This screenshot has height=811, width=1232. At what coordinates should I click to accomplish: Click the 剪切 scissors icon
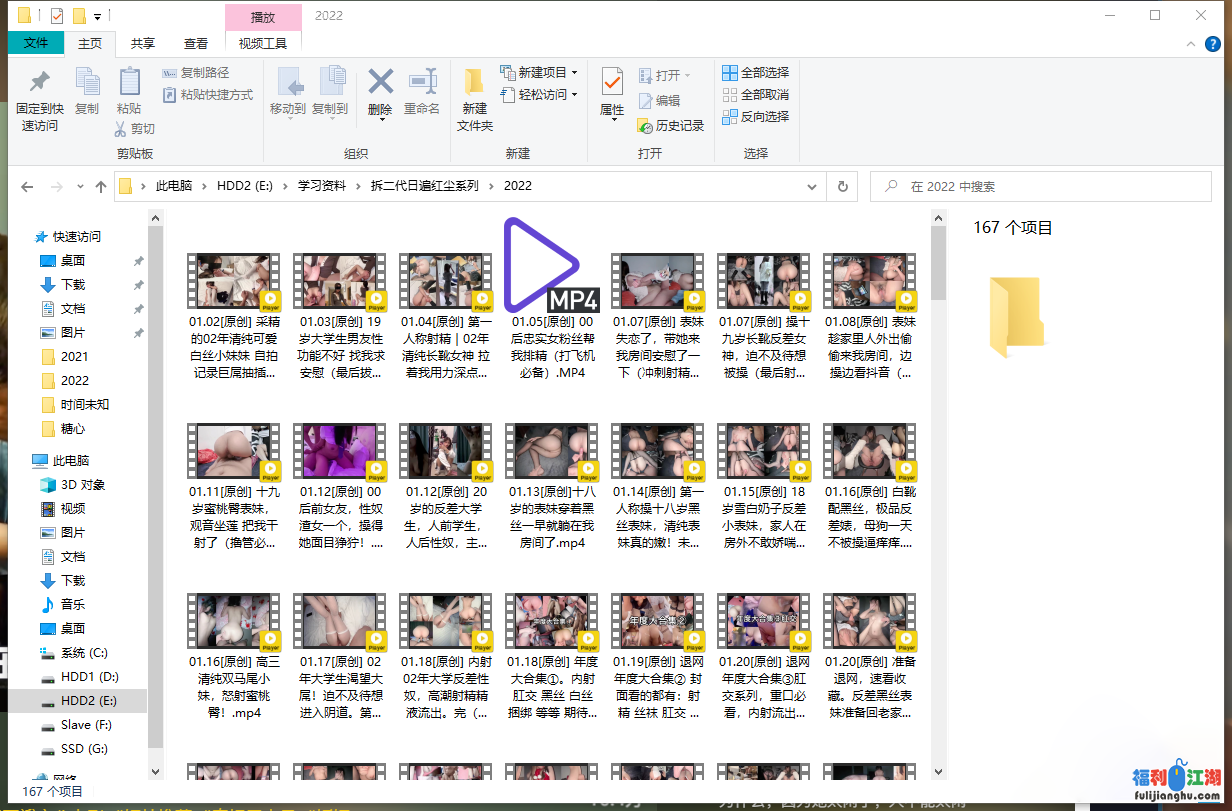[x=120, y=128]
